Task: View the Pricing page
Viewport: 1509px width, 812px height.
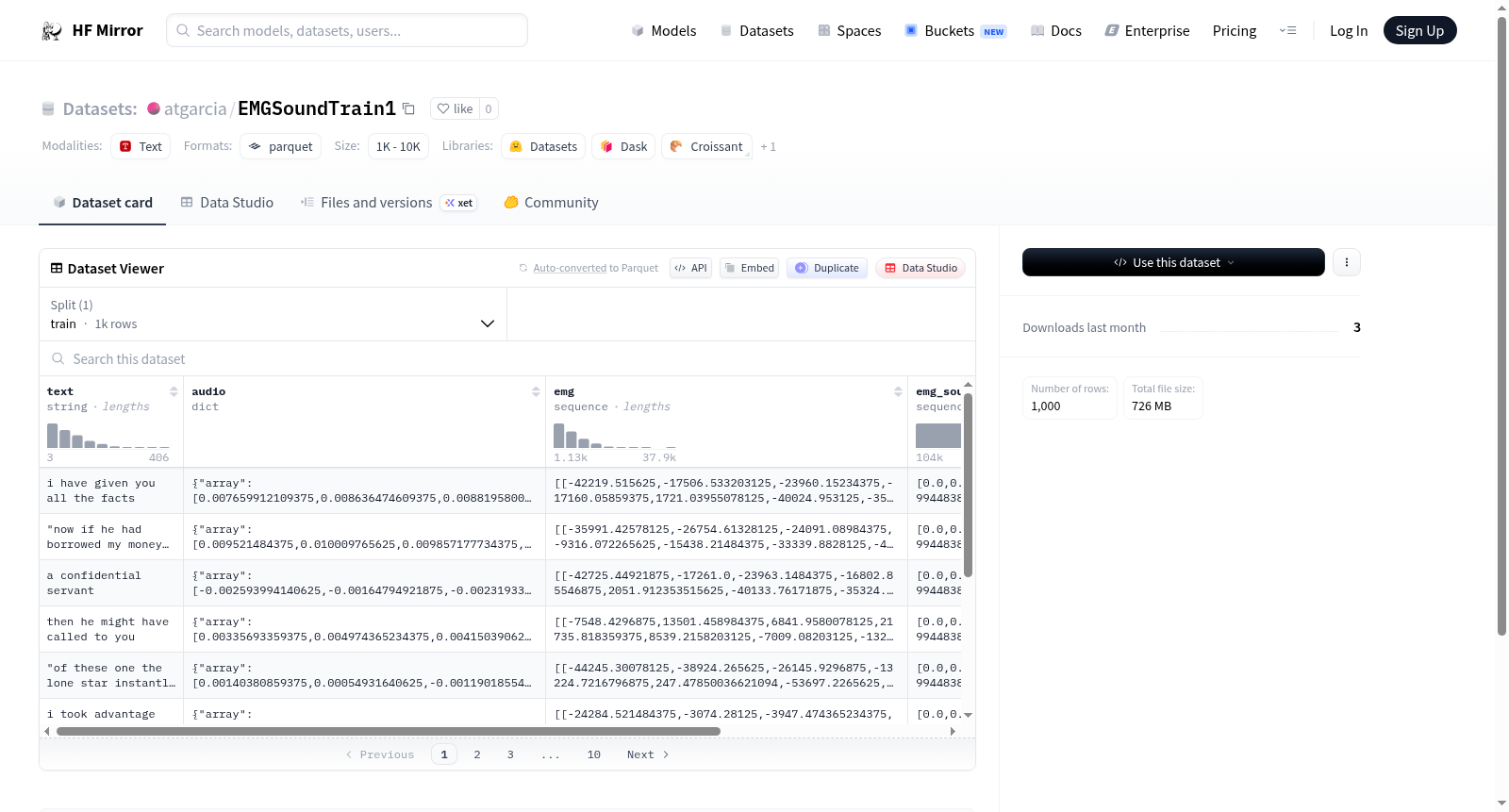Action: (x=1235, y=31)
